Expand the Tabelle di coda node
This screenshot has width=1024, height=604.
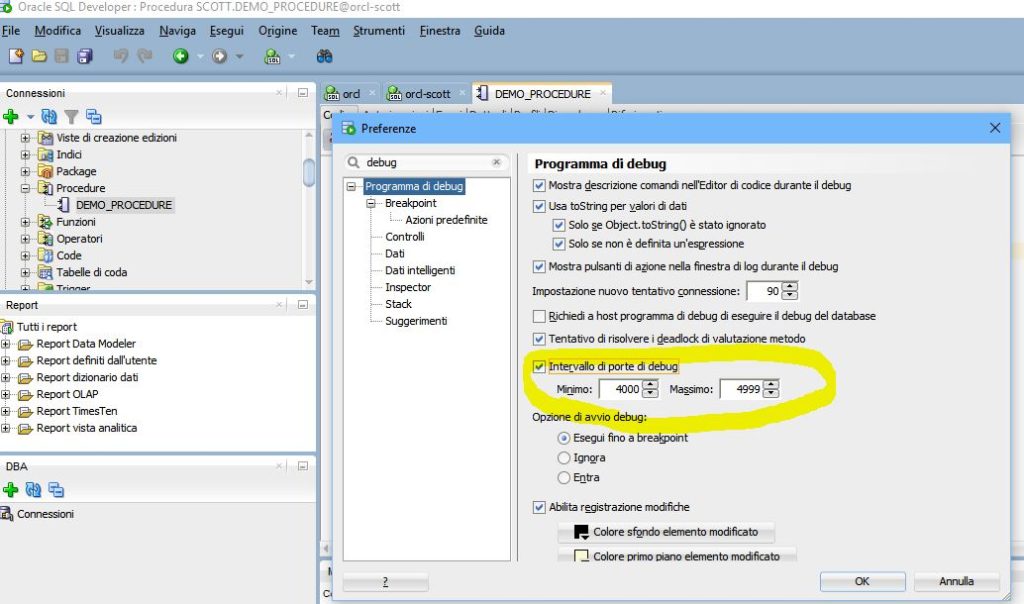[x=25, y=272]
